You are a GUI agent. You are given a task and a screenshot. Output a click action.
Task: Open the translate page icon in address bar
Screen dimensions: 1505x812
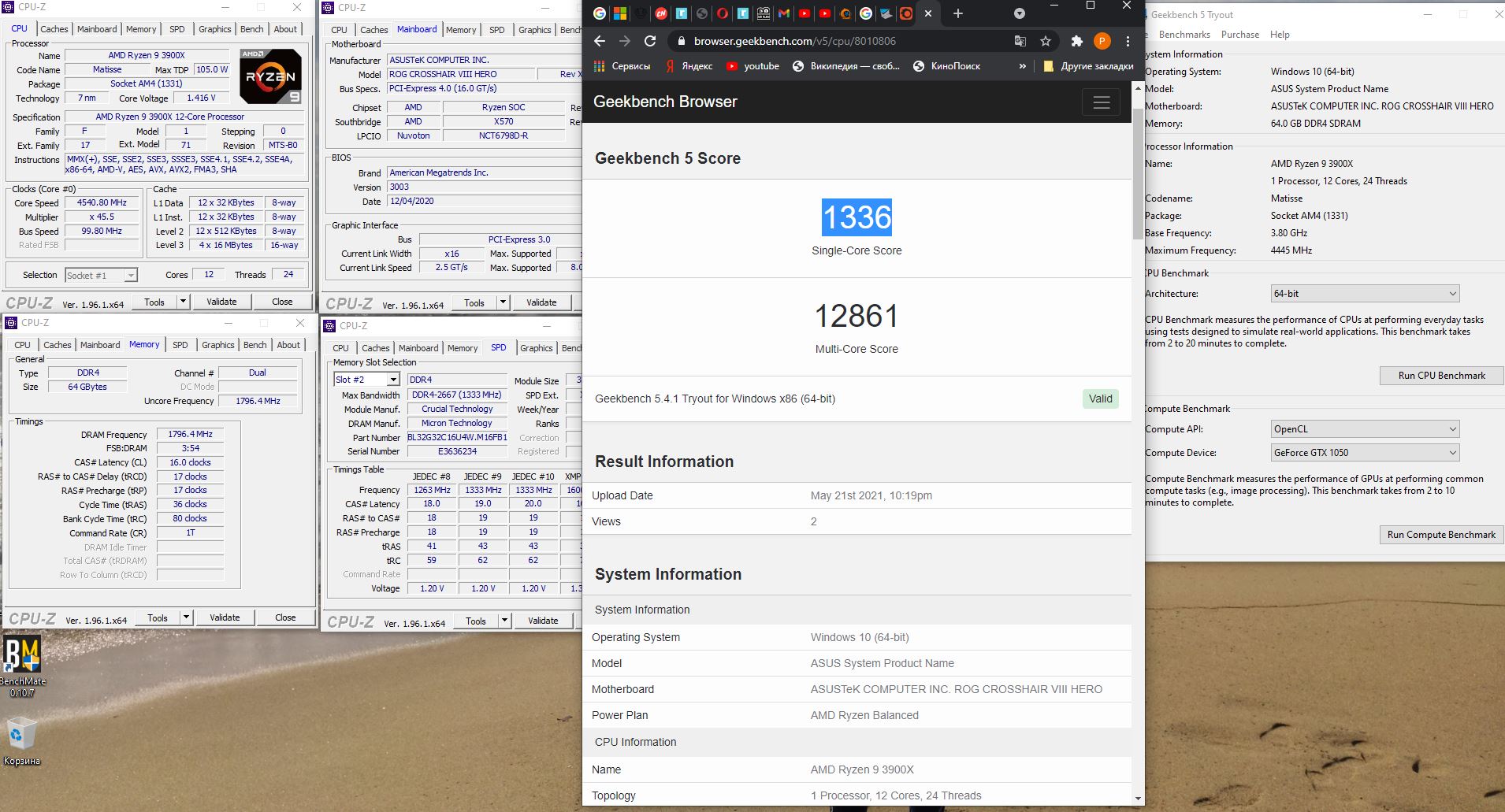(1020, 41)
